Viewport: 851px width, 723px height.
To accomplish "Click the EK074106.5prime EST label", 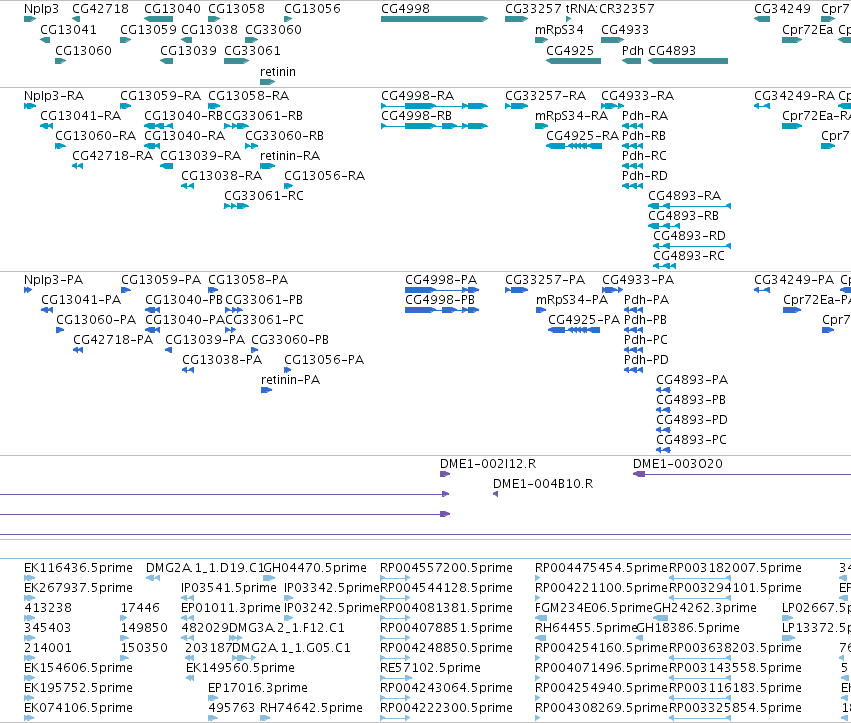I will [x=78, y=708].
